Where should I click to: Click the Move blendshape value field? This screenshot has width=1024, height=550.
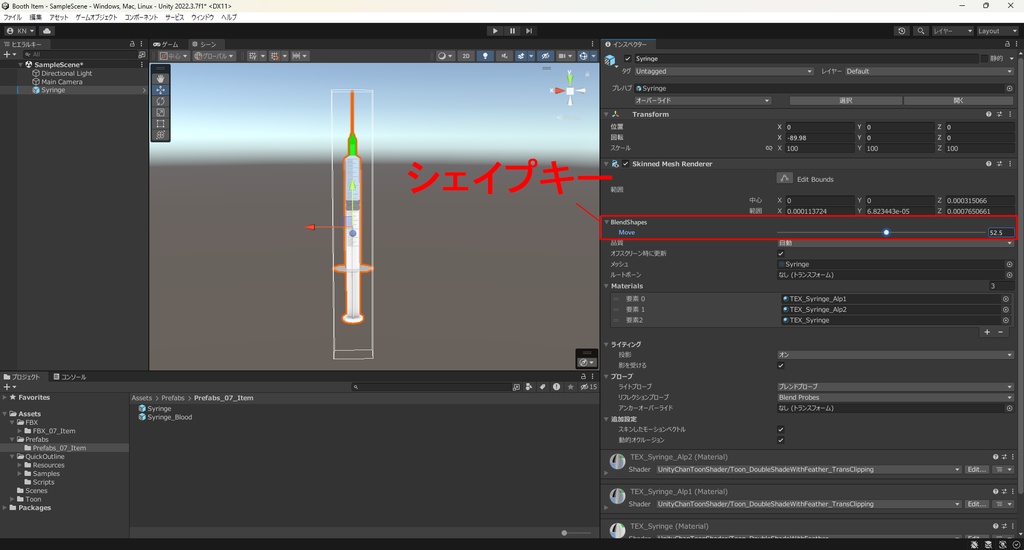tap(1000, 233)
